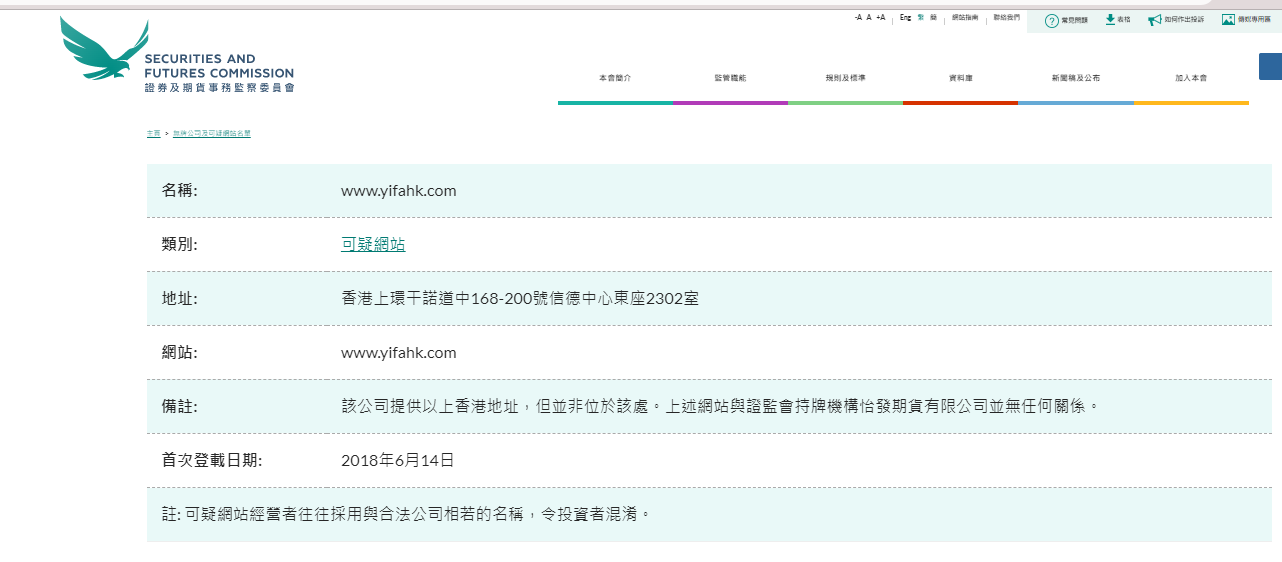
Task: Click the 主頁 breadcrumb link
Action: click(x=153, y=133)
